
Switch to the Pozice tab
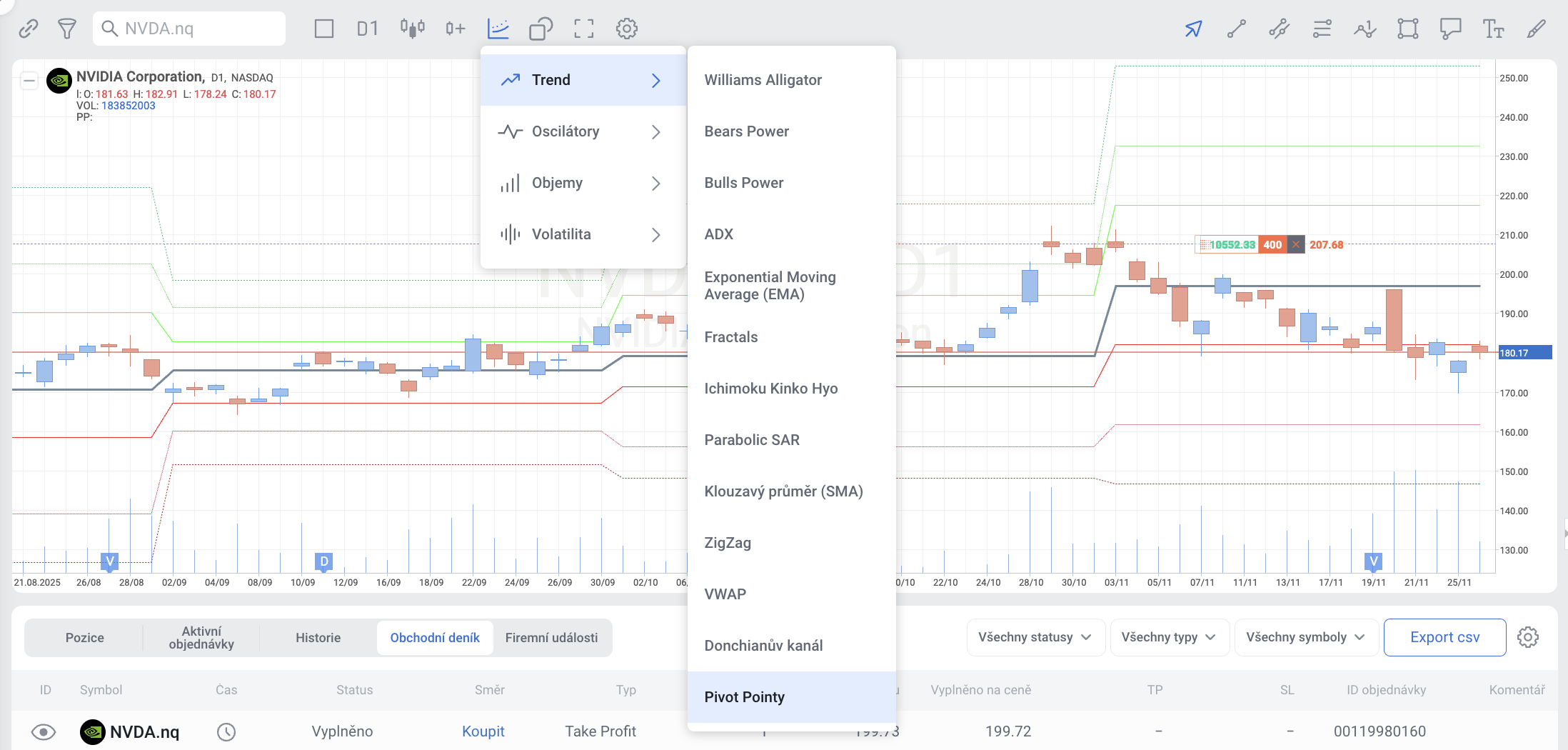[x=85, y=638]
